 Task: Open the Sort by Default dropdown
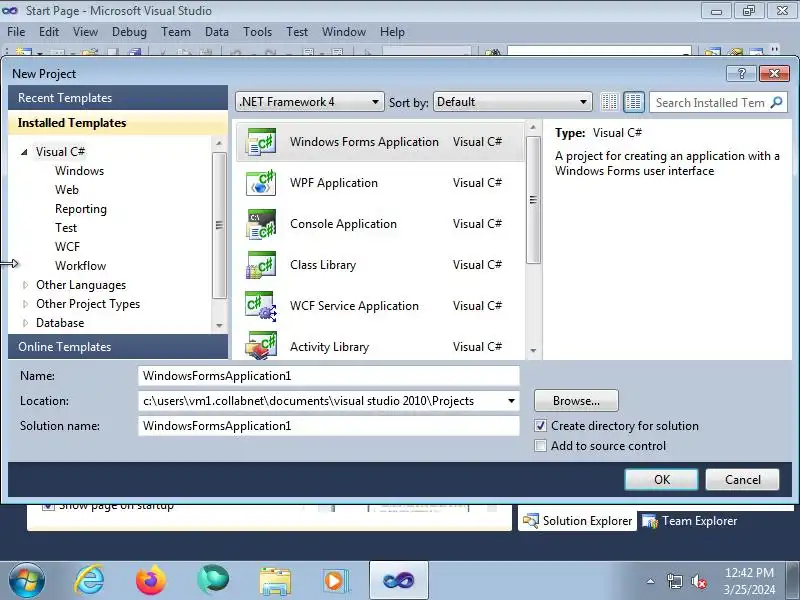tap(512, 102)
